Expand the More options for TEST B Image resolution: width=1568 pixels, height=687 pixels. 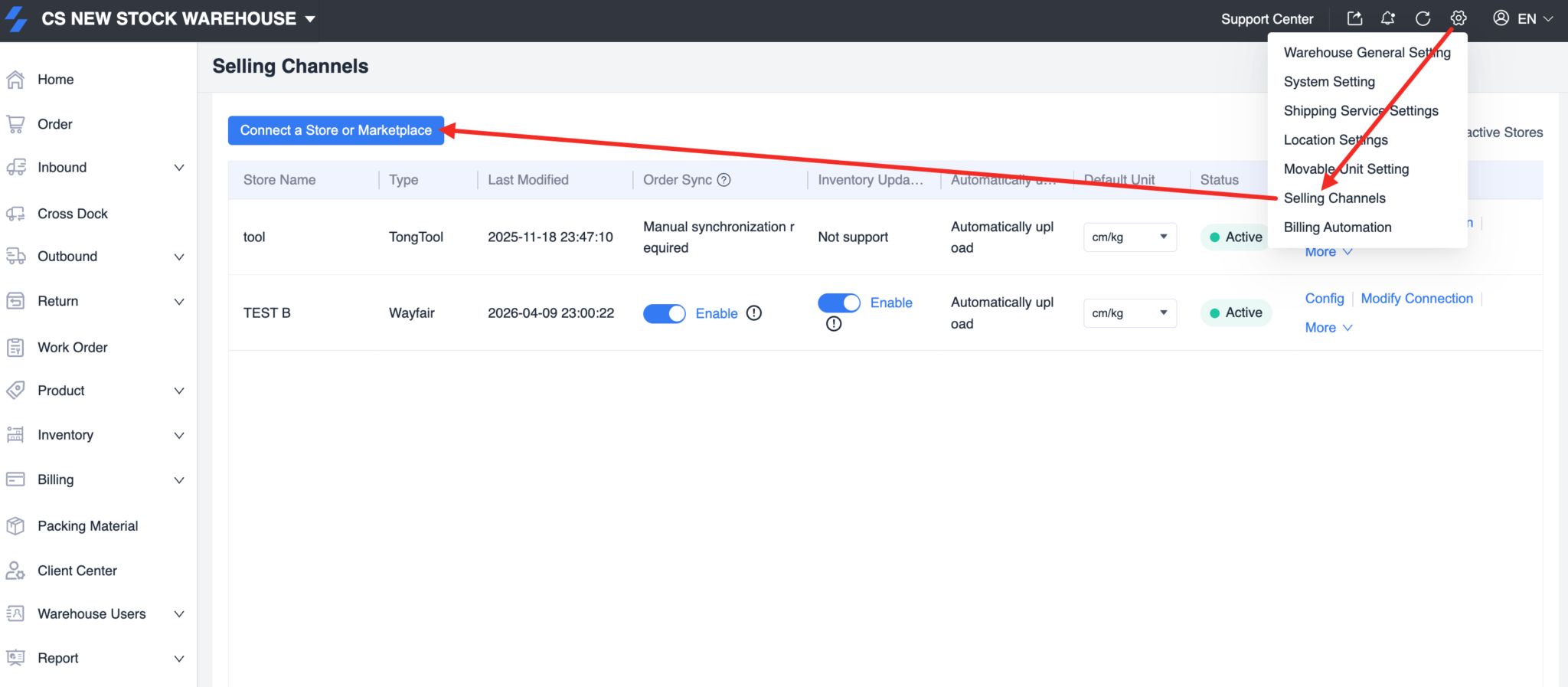pos(1328,328)
